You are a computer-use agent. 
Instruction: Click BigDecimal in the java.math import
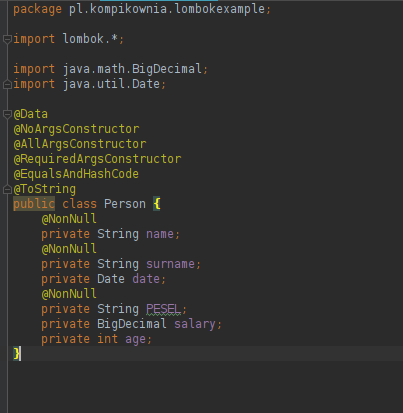pos(167,69)
